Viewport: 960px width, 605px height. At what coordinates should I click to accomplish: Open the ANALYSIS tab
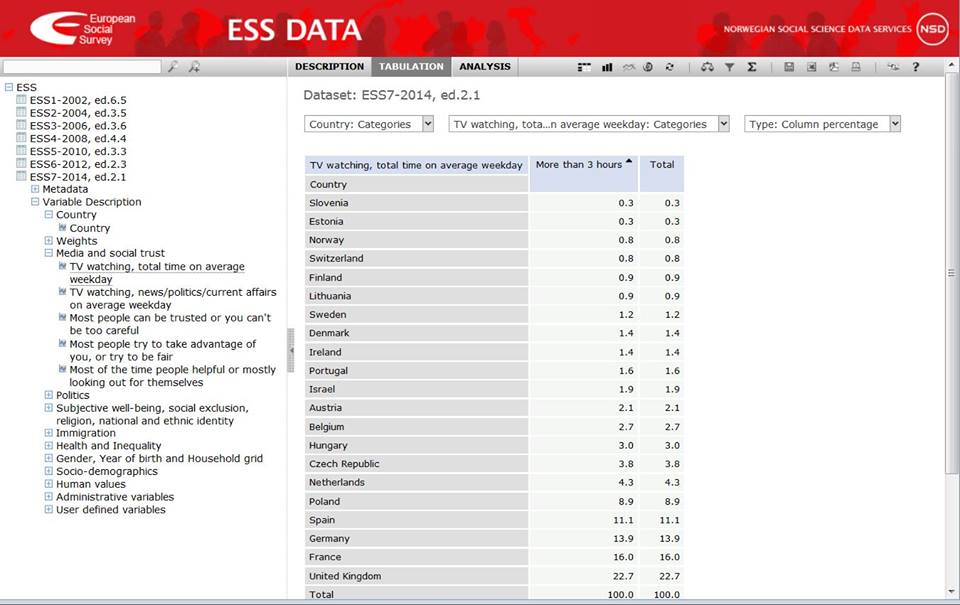(485, 66)
